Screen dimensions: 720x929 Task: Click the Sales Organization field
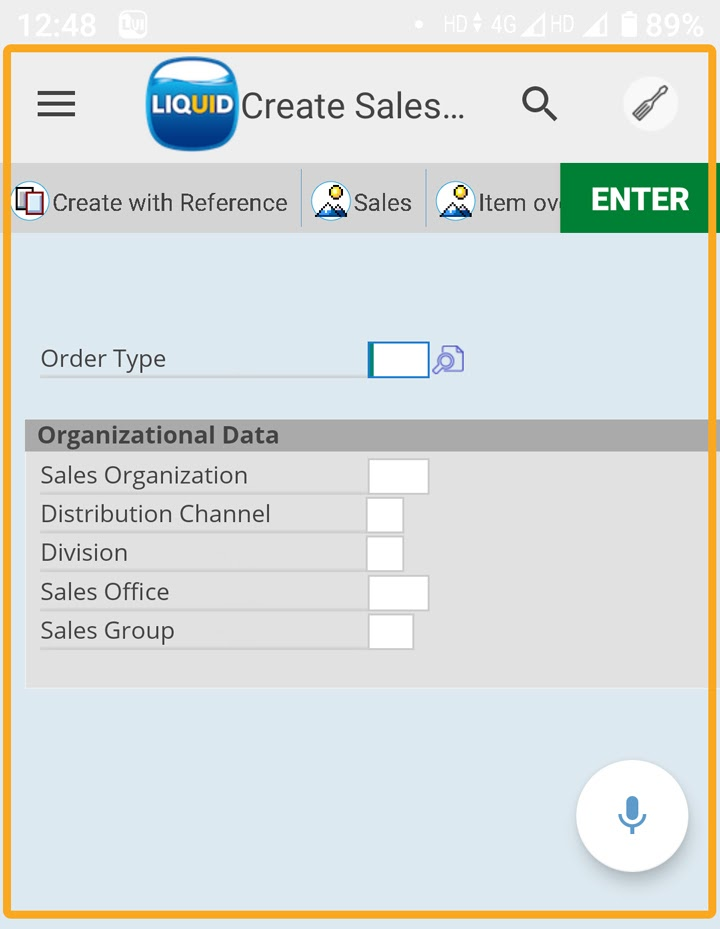(x=398, y=476)
